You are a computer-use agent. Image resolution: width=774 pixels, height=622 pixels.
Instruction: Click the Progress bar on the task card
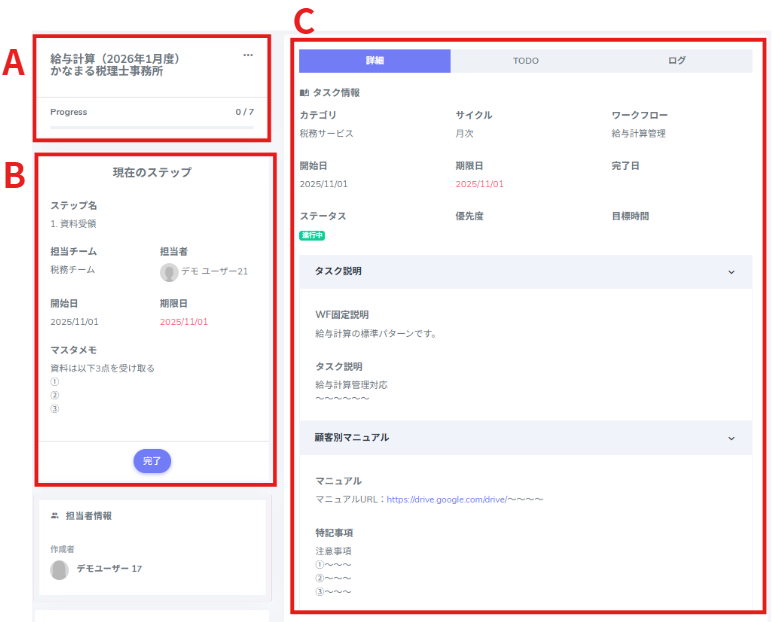click(x=151, y=127)
